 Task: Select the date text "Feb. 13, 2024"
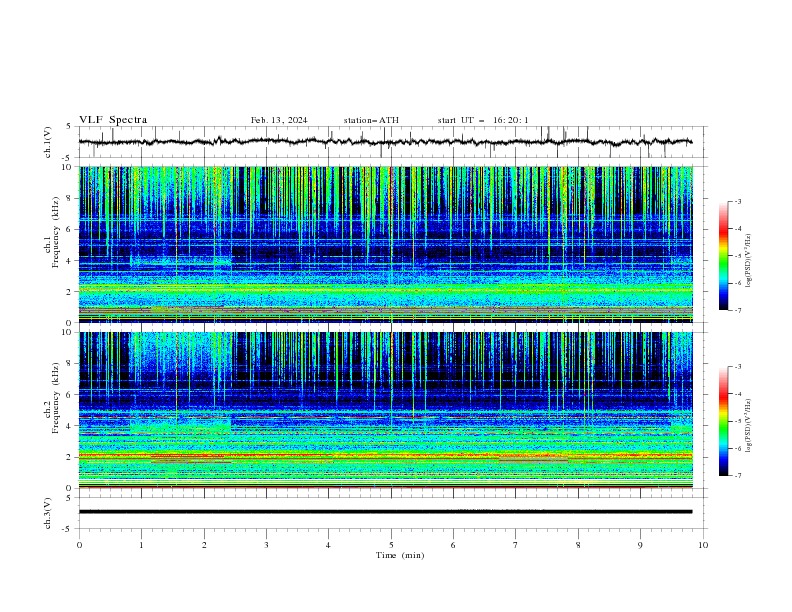click(279, 120)
